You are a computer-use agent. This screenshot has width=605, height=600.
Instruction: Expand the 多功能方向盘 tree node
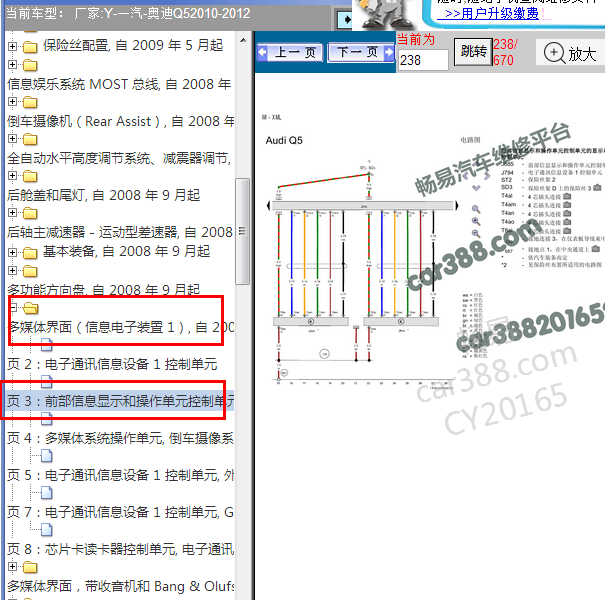[12, 270]
